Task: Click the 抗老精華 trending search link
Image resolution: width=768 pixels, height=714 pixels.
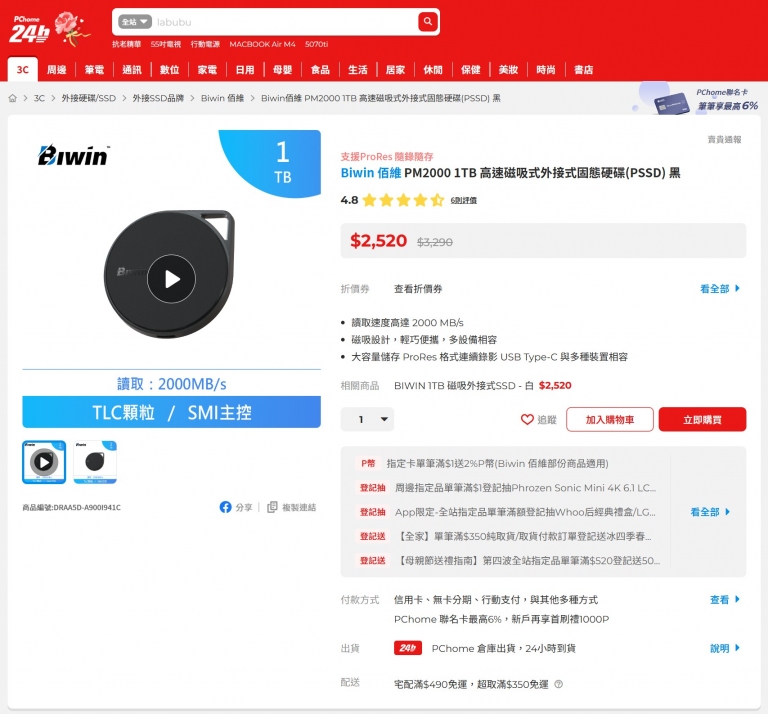Action: pos(126,44)
